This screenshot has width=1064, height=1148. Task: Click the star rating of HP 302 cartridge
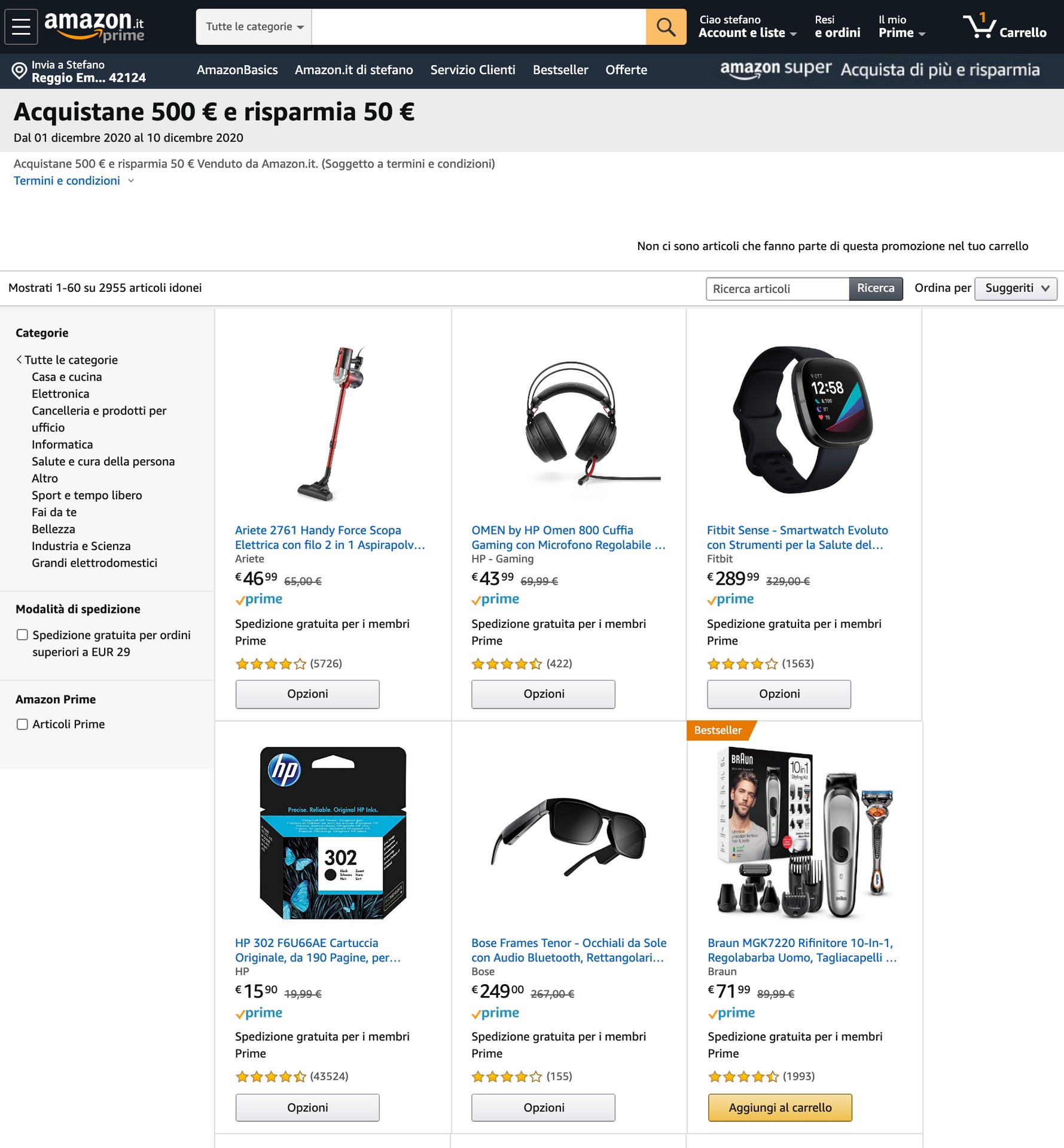(271, 1076)
